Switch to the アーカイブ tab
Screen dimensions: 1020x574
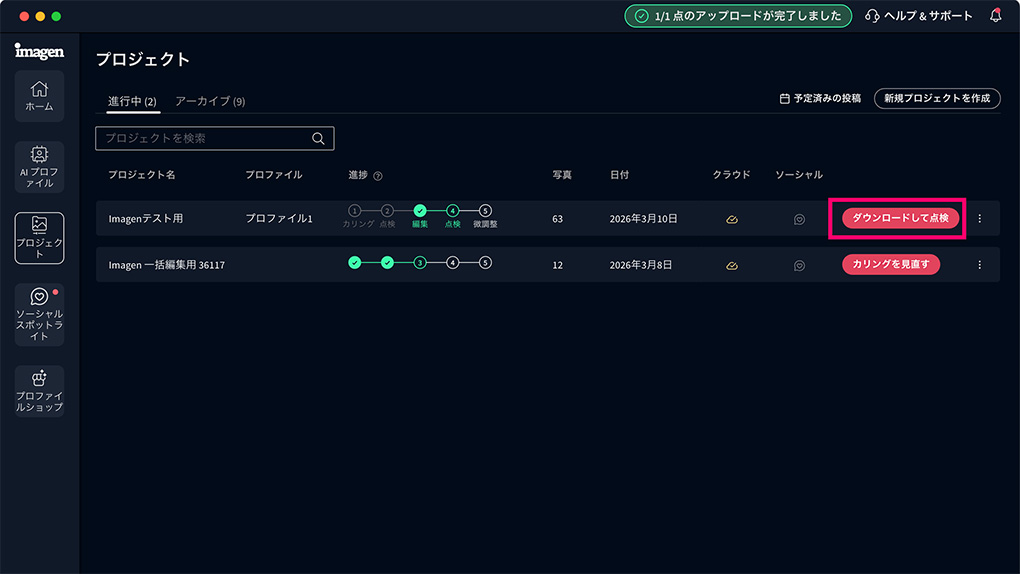[x=210, y=101]
